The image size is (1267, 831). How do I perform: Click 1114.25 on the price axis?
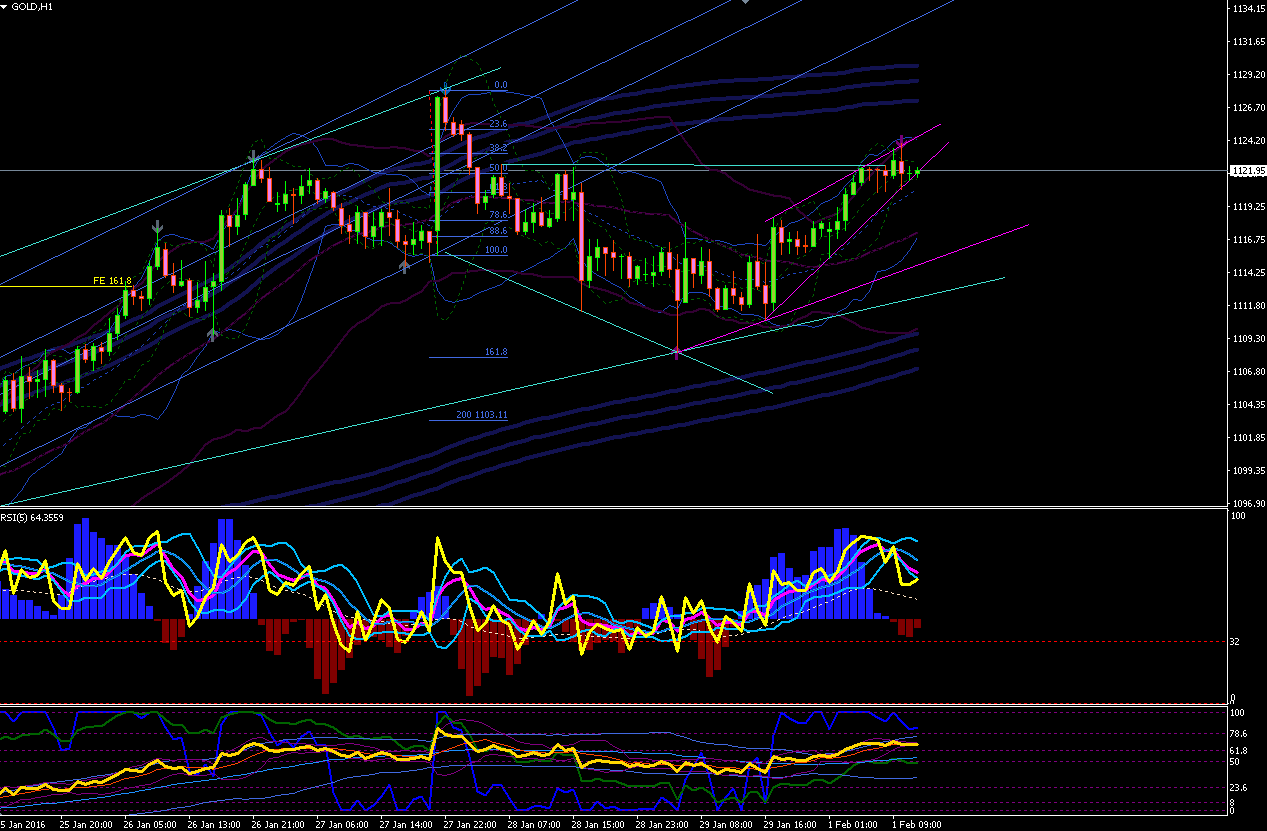tap(1247, 272)
